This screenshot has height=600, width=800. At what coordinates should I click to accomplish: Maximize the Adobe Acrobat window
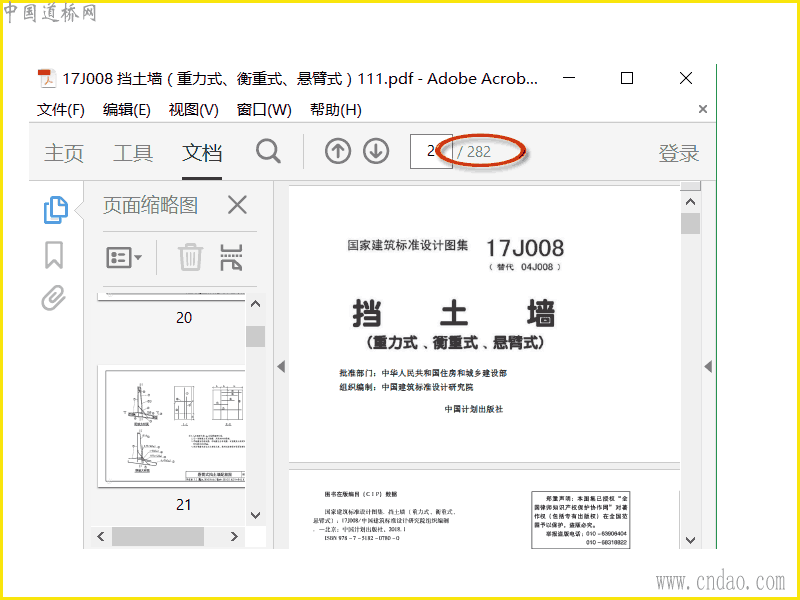pos(627,78)
